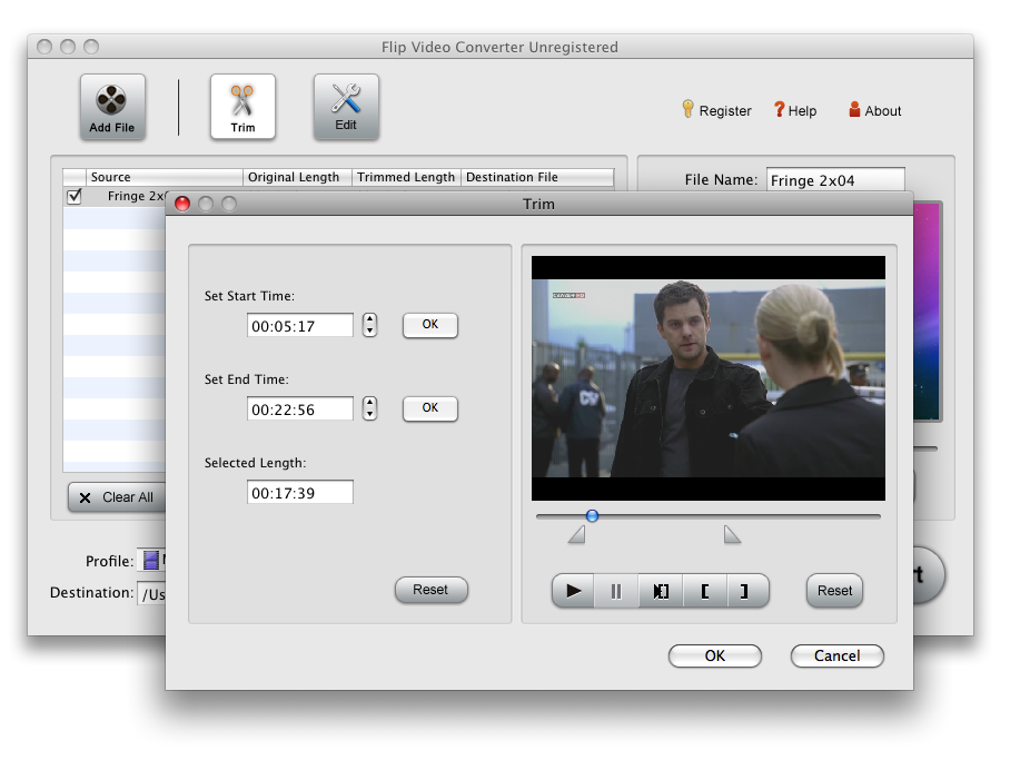This screenshot has width=1020, height=760.
Task: Click the blue playhead slider knob
Action: point(592,516)
